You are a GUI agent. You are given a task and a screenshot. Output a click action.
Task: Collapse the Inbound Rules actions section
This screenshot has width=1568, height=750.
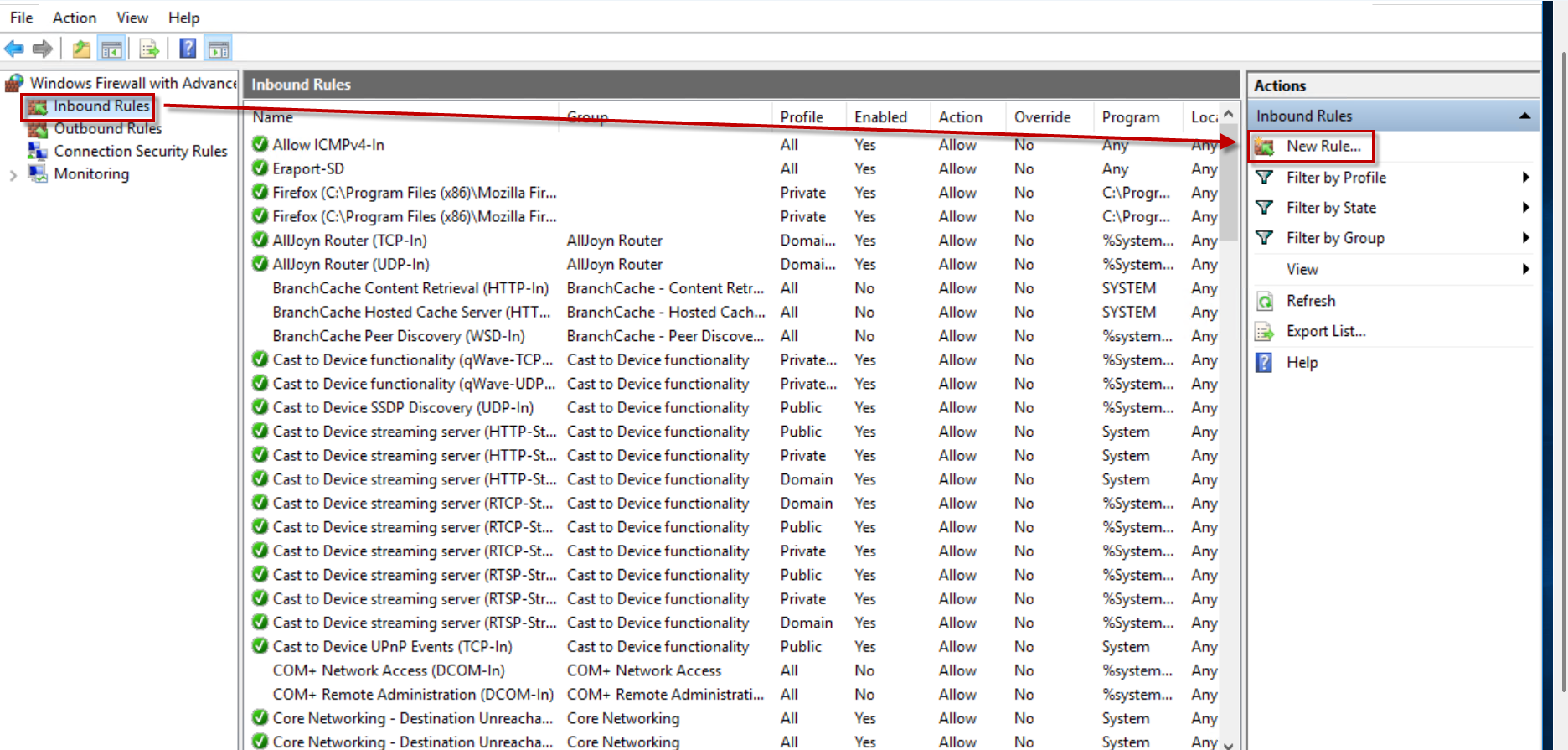click(1524, 116)
